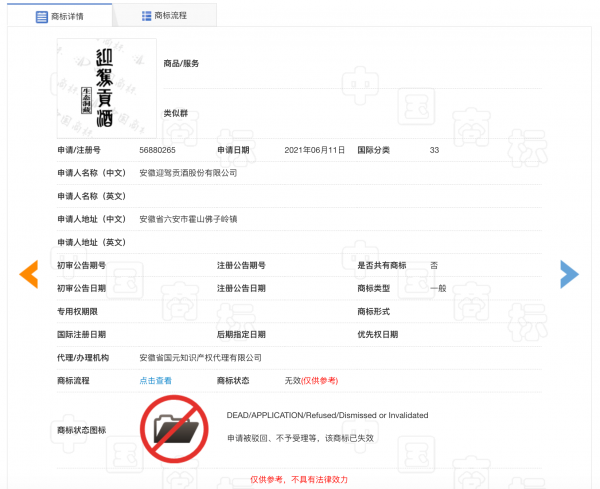The height and width of the screenshot is (489, 600).
Task: Click the red prohibited folder status icon
Action: click(x=173, y=428)
